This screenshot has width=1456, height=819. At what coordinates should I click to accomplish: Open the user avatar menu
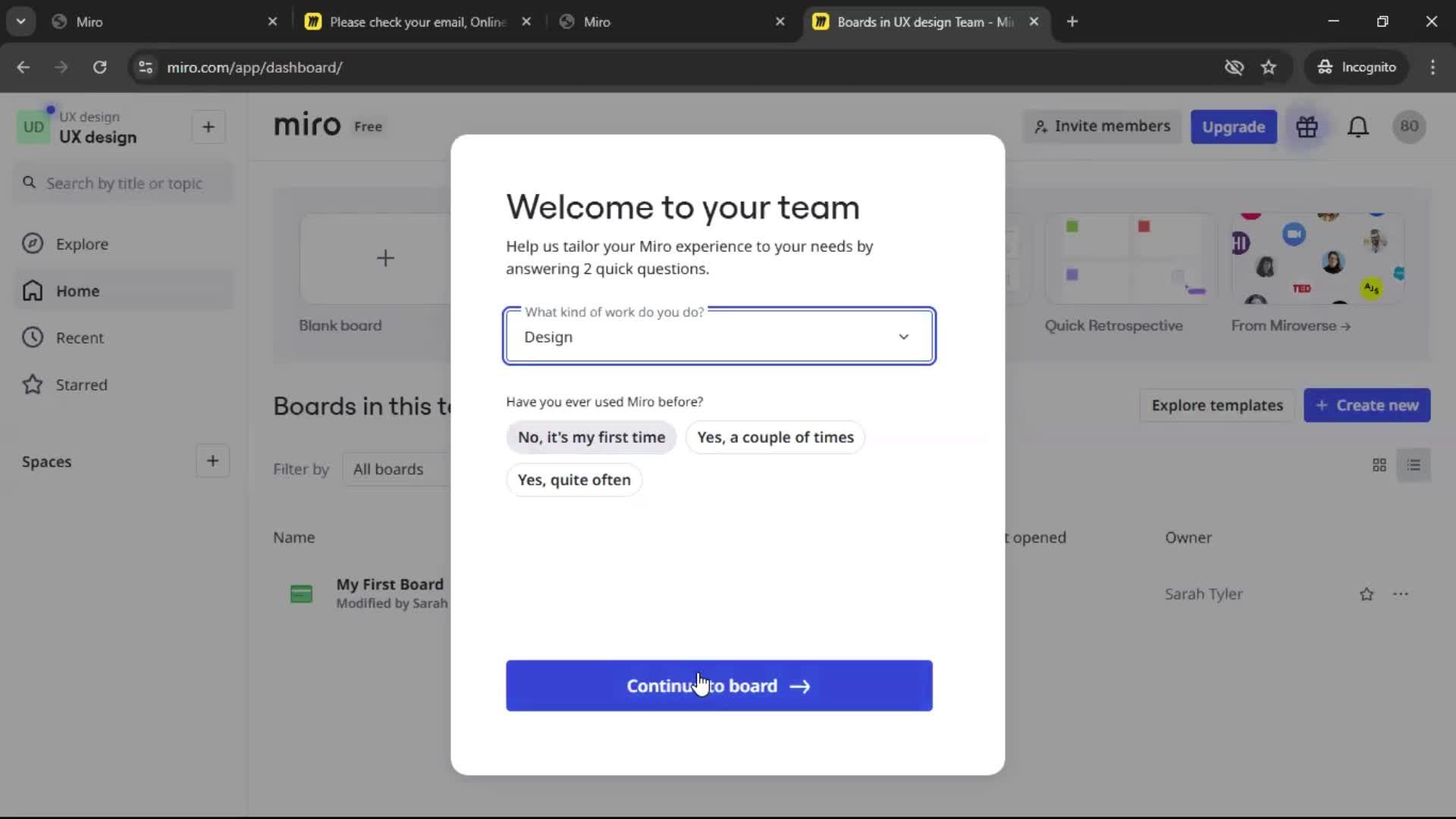(1409, 127)
